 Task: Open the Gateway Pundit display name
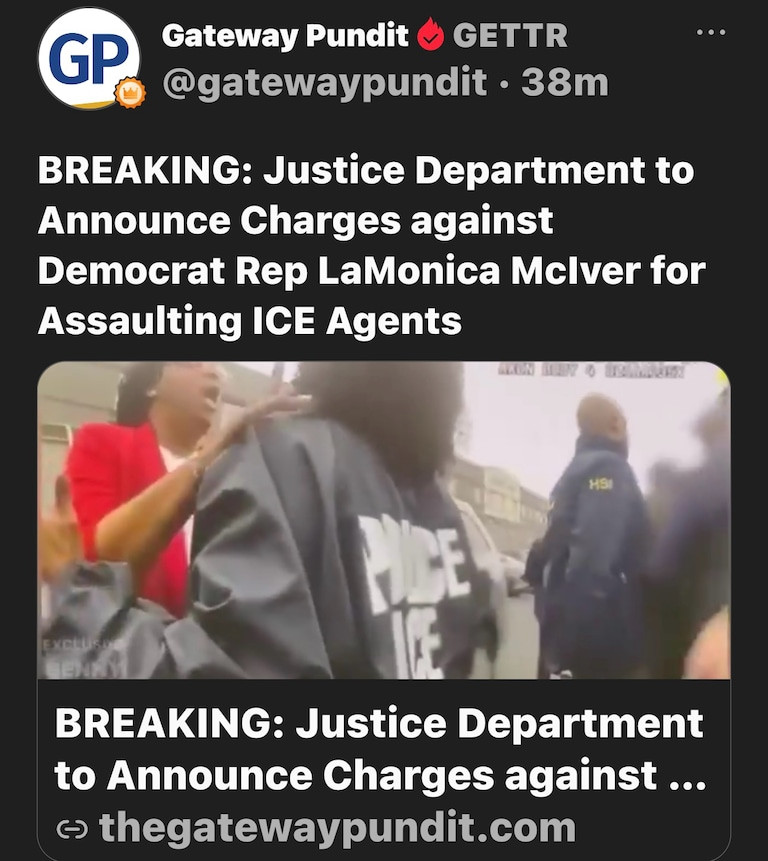[x=285, y=36]
